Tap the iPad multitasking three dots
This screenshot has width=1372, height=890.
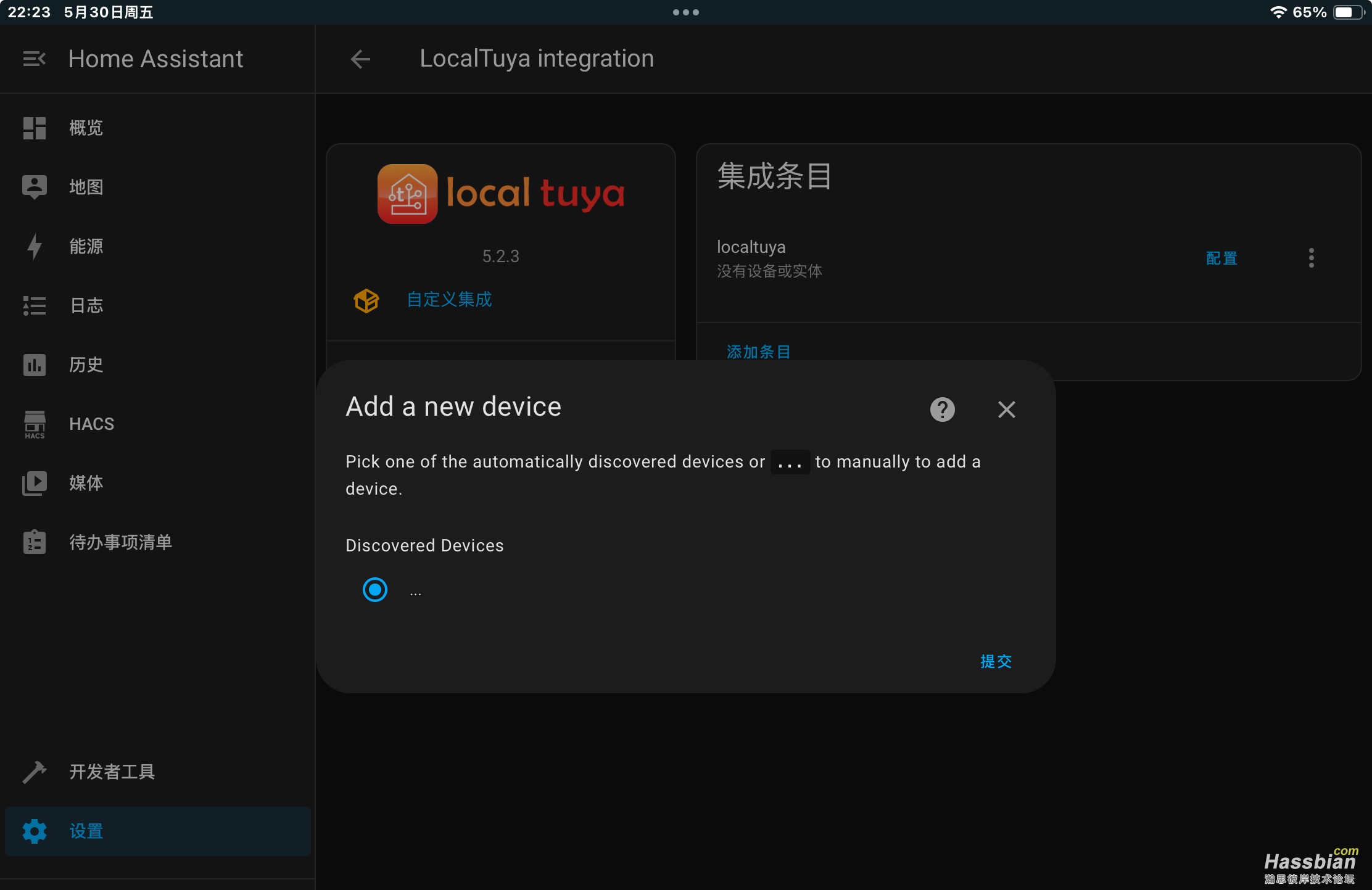click(x=685, y=12)
